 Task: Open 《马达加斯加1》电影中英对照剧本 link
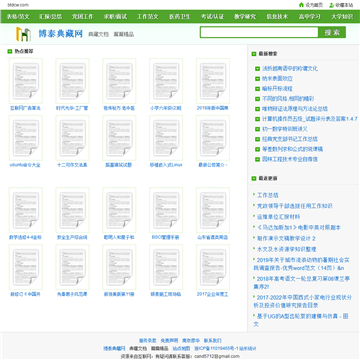[299, 228]
